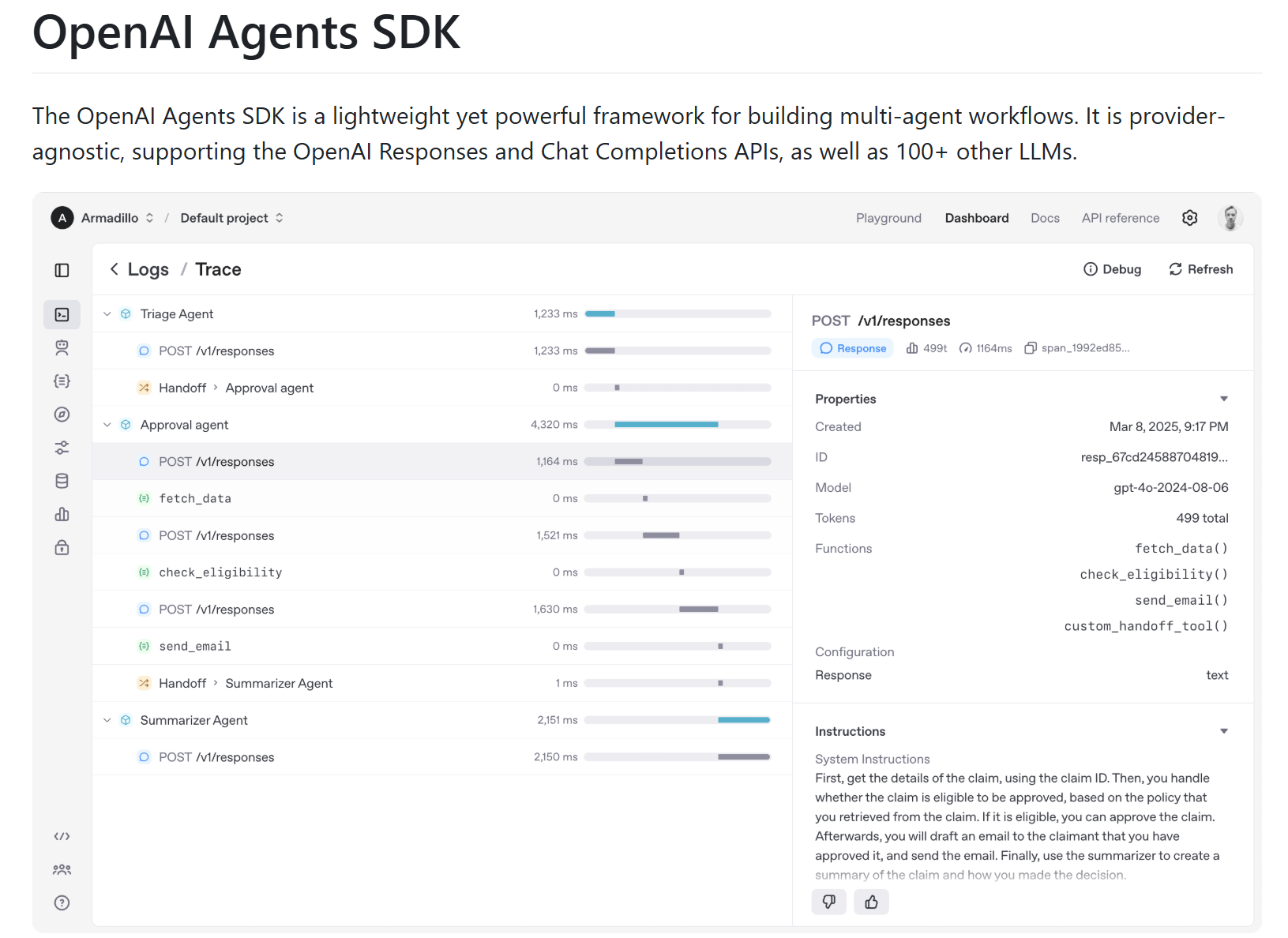Collapse the Triage Agent row
1288x938 pixels.
(x=107, y=314)
